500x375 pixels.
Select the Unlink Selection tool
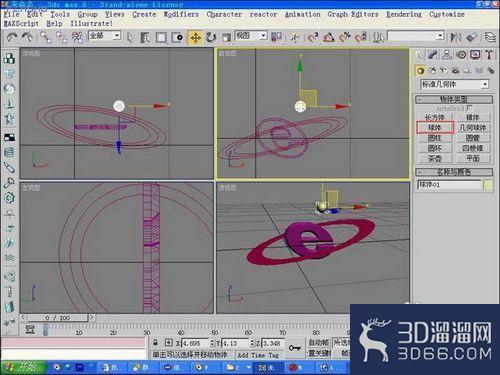(62, 37)
